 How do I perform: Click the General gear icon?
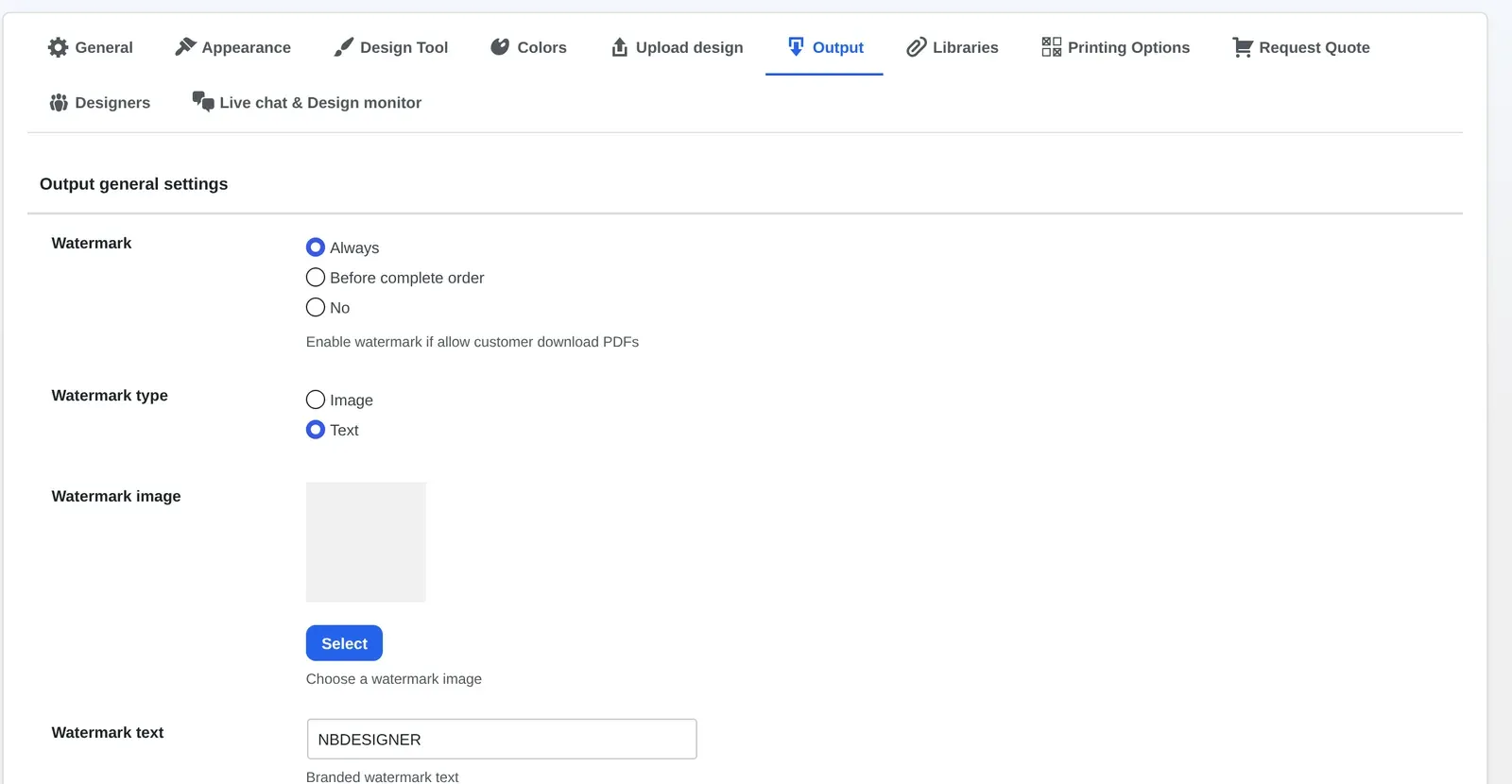coord(58,47)
